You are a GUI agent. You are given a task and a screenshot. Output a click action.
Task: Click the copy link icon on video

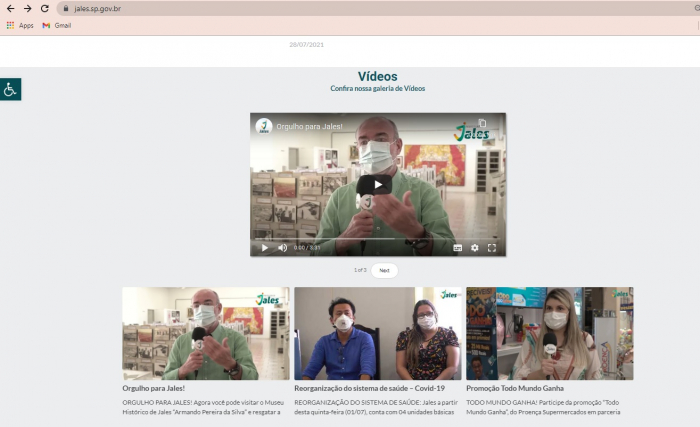pyautogui.click(x=482, y=123)
